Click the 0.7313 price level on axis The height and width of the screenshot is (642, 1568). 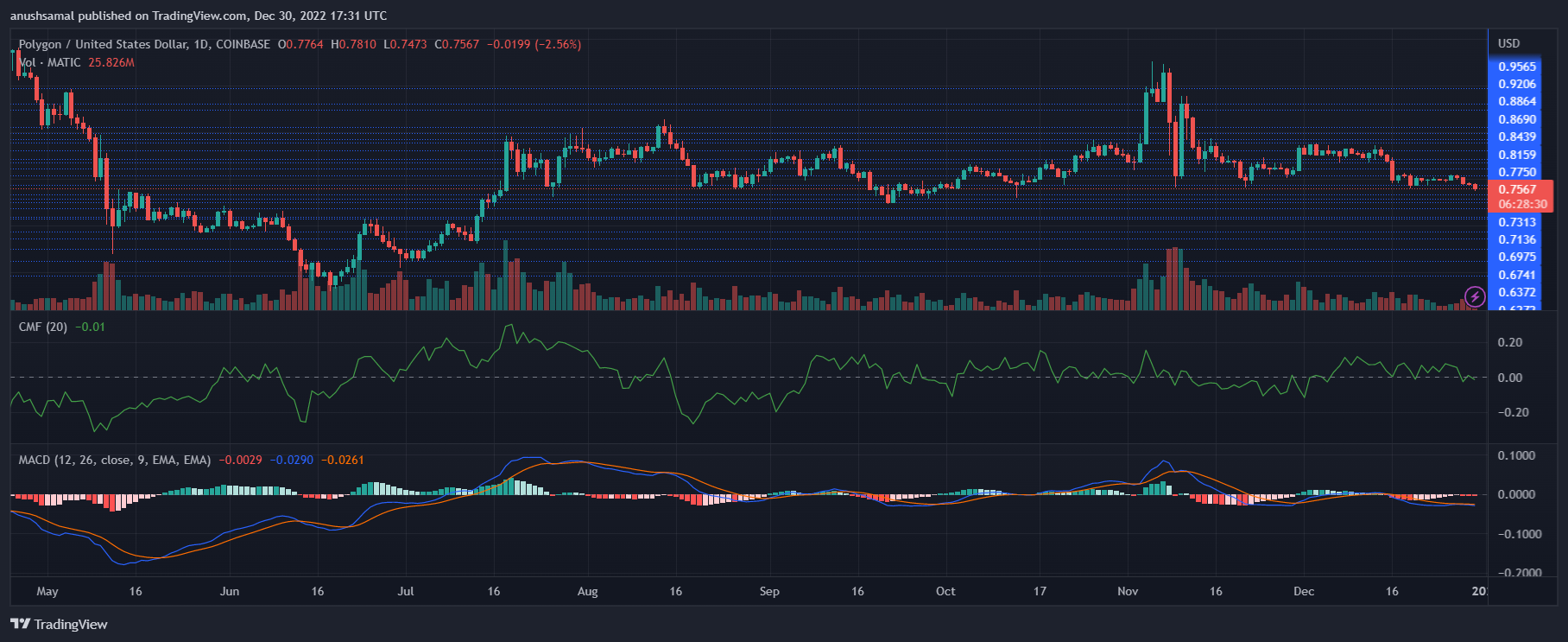tap(1517, 222)
